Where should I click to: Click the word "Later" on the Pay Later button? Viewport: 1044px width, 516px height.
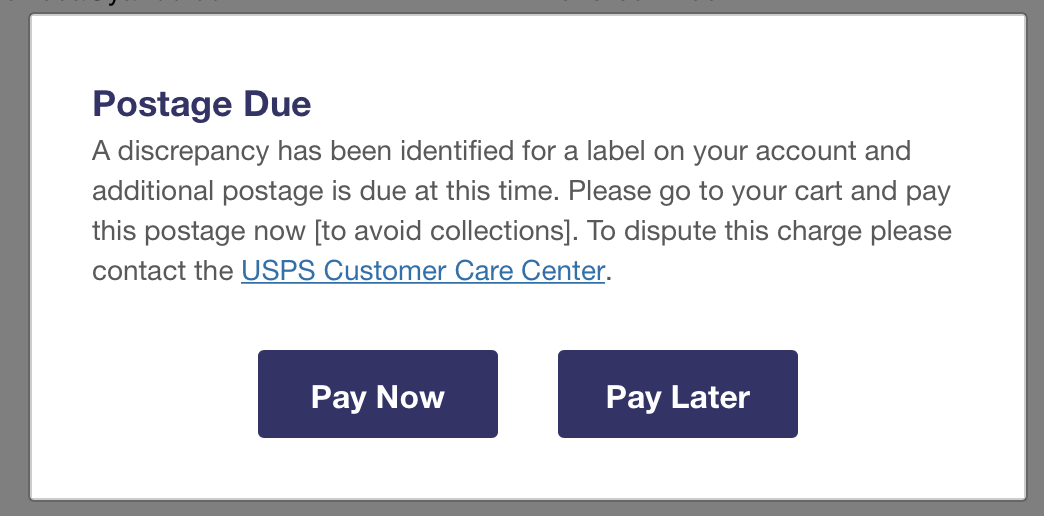(x=711, y=397)
